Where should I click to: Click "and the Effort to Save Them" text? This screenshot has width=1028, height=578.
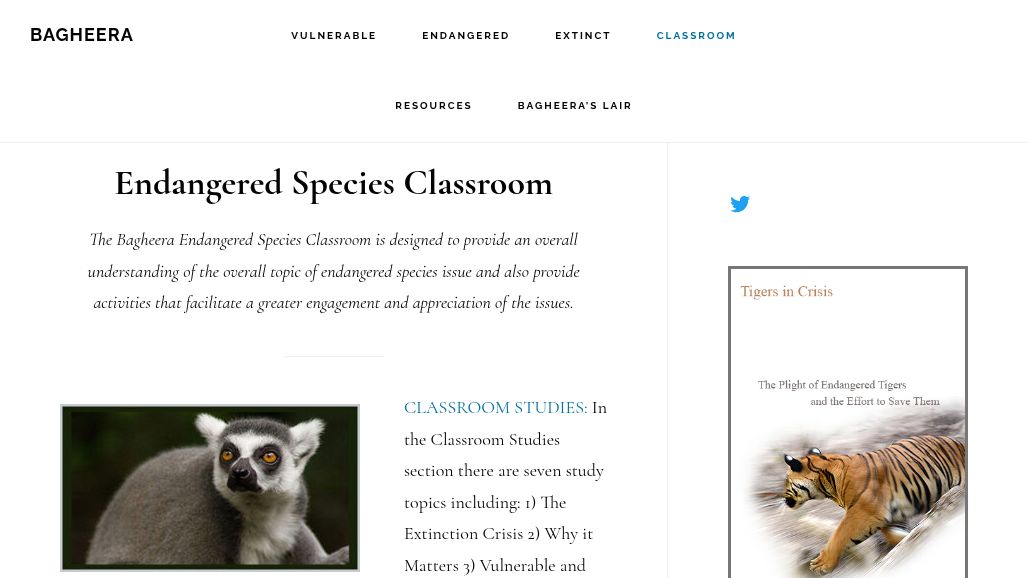pyautogui.click(x=874, y=401)
